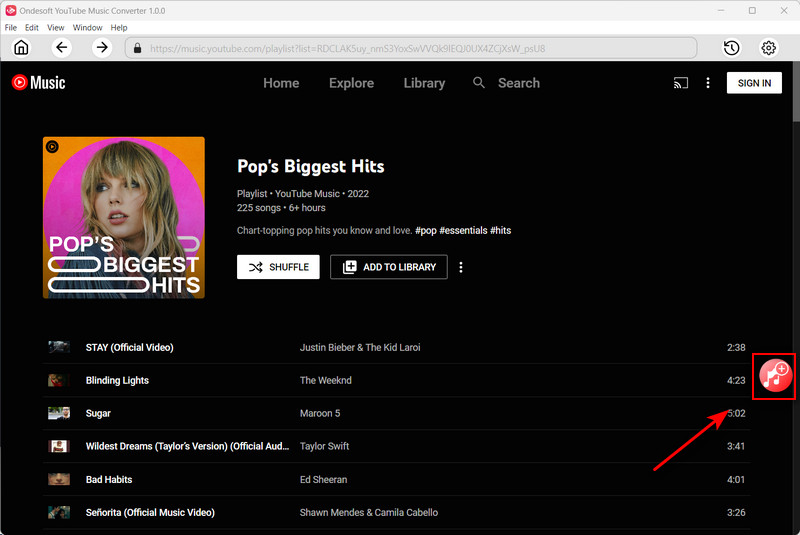Click artist Ed Sheeran
This screenshot has height=535, width=800.
[323, 479]
